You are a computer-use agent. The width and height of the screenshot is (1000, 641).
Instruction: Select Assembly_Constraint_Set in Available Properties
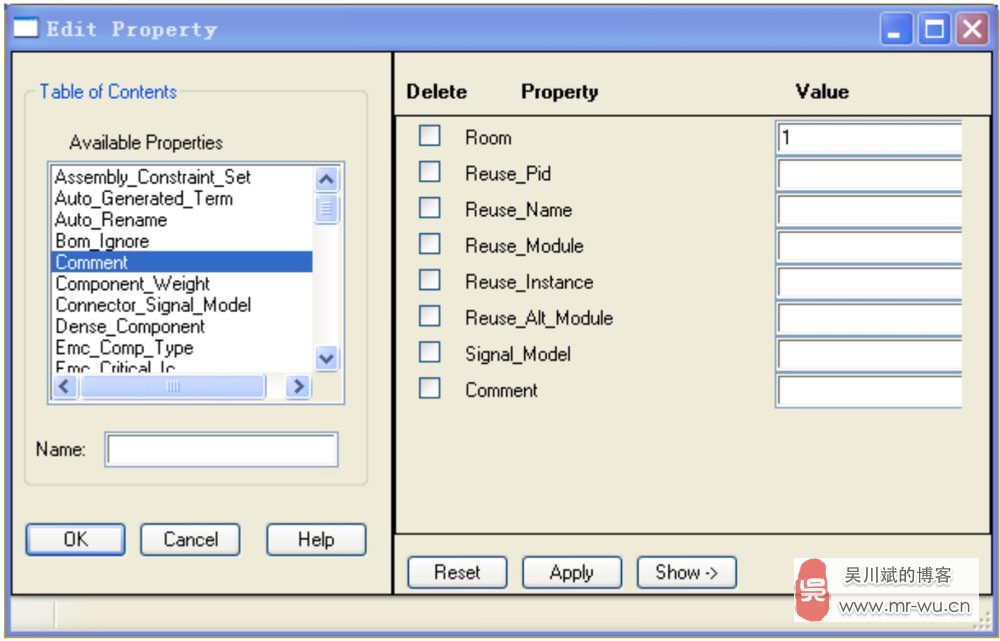181,177
